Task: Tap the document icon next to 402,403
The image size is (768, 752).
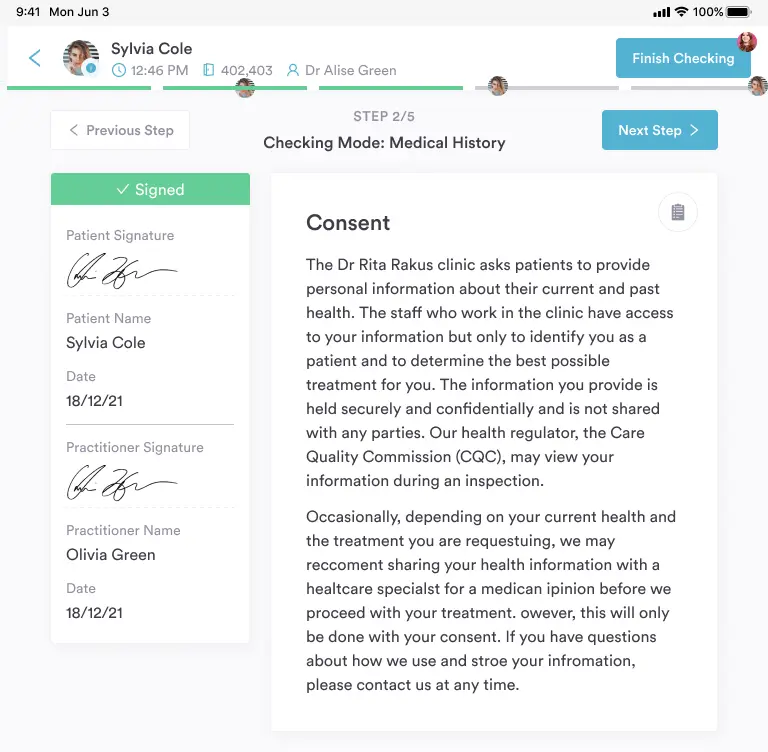Action: [208, 71]
